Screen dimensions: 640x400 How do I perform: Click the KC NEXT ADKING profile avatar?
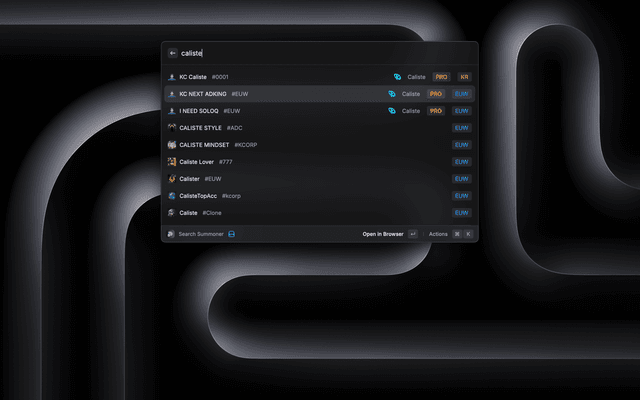(x=173, y=94)
